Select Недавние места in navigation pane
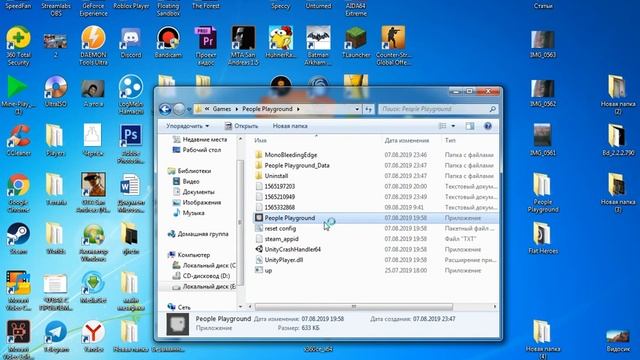 (199, 140)
